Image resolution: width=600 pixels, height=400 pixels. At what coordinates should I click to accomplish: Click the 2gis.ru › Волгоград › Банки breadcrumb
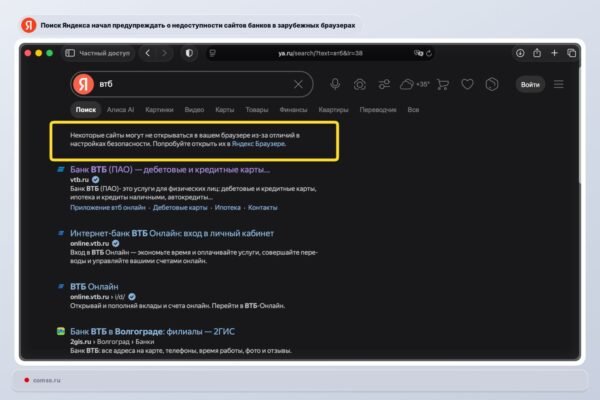coord(112,341)
